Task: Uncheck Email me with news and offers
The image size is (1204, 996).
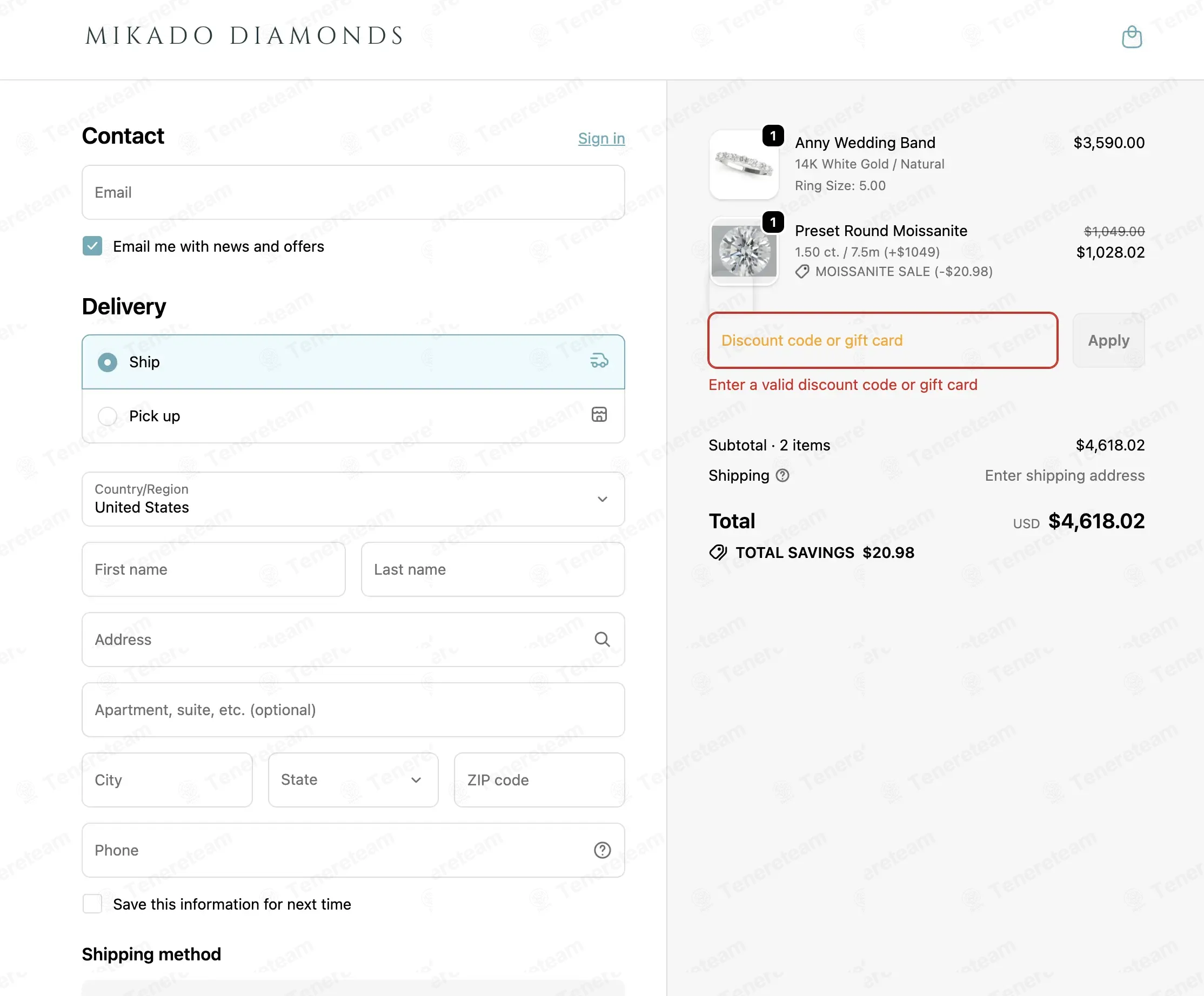Action: (x=92, y=246)
